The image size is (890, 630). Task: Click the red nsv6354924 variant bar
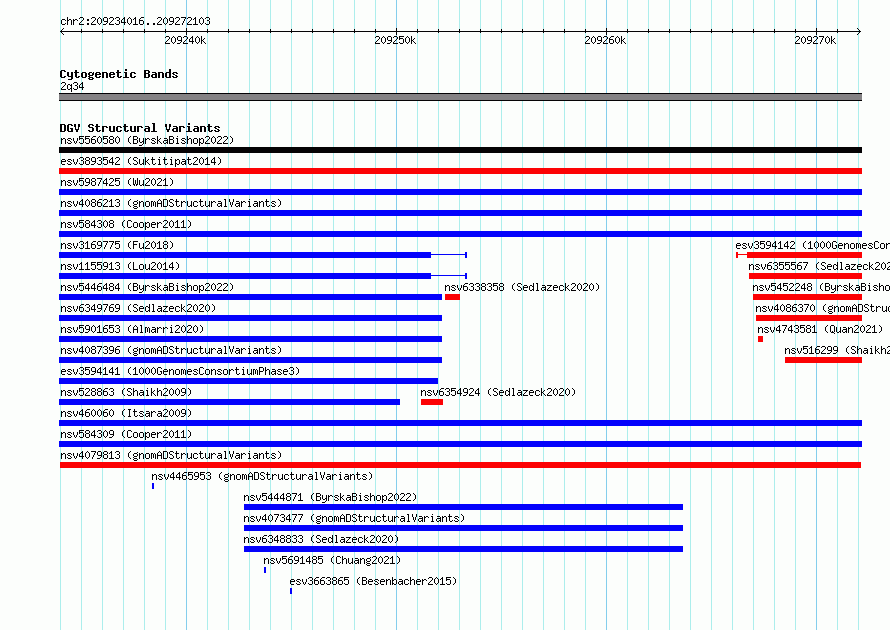[x=432, y=402]
